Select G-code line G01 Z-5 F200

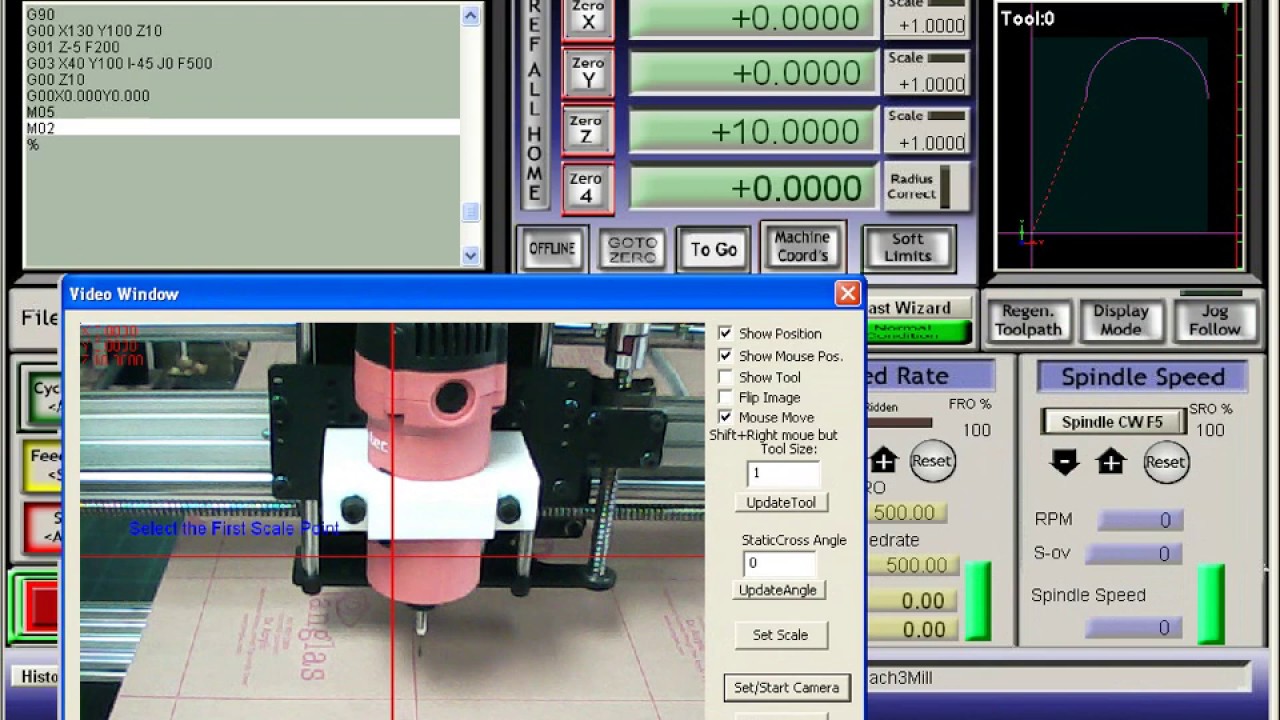241,47
